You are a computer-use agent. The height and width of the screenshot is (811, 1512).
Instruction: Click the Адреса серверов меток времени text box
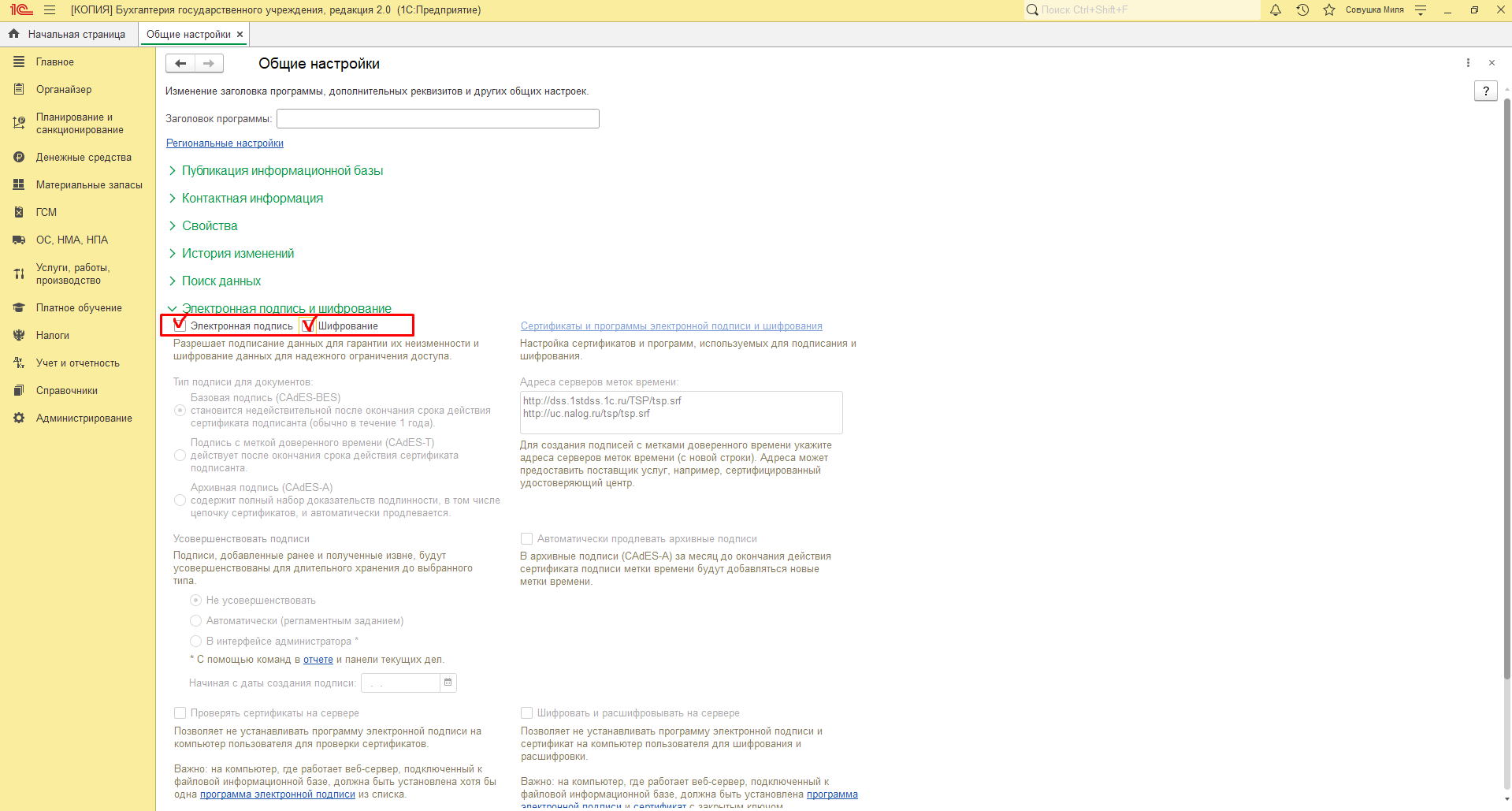coord(681,412)
